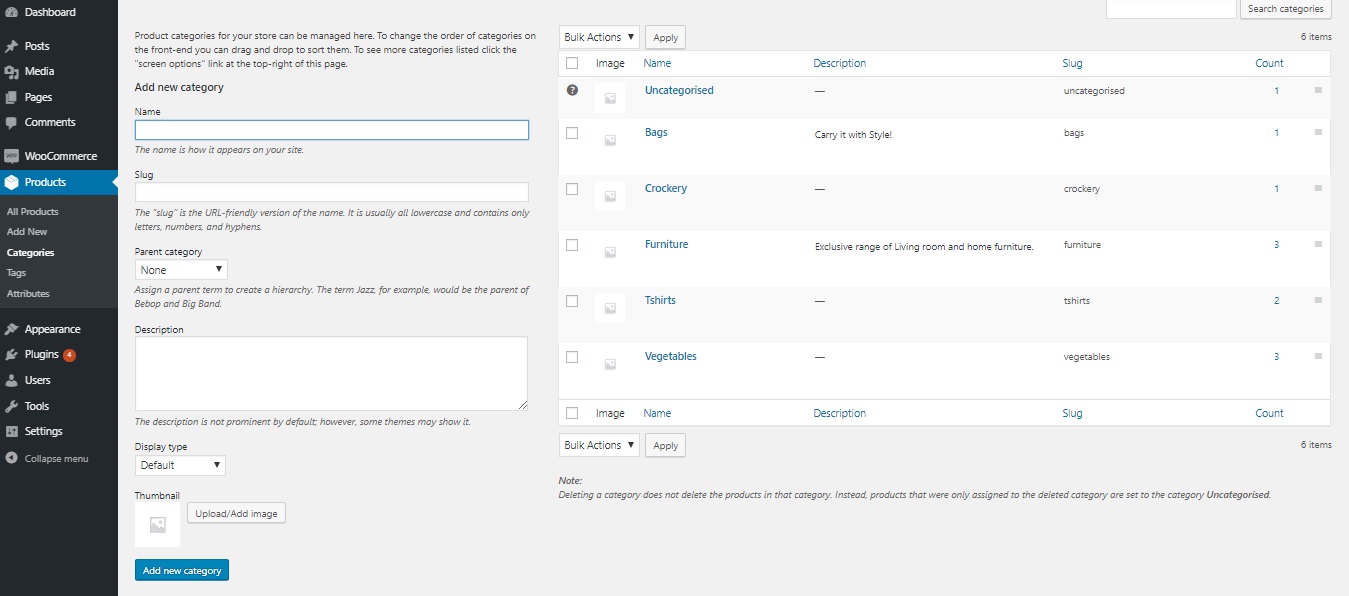Open Attributes submenu item

click(x=28, y=294)
